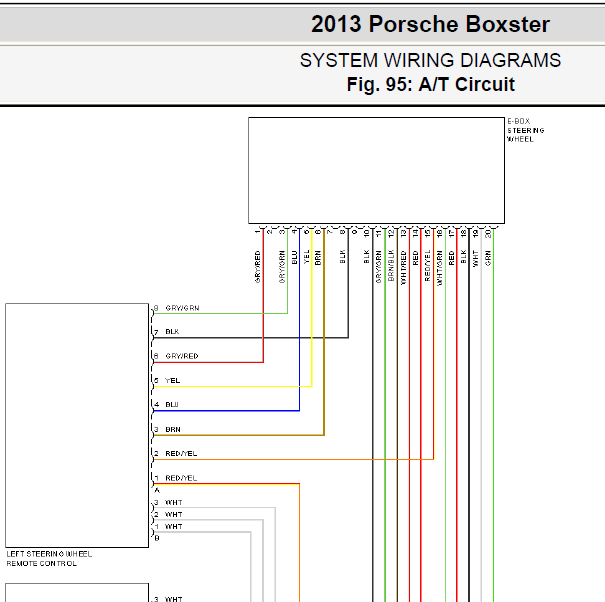Click the "2013 Porsche Boxster" title
Screen dimensions: 605x602
pyautogui.click(x=430, y=24)
